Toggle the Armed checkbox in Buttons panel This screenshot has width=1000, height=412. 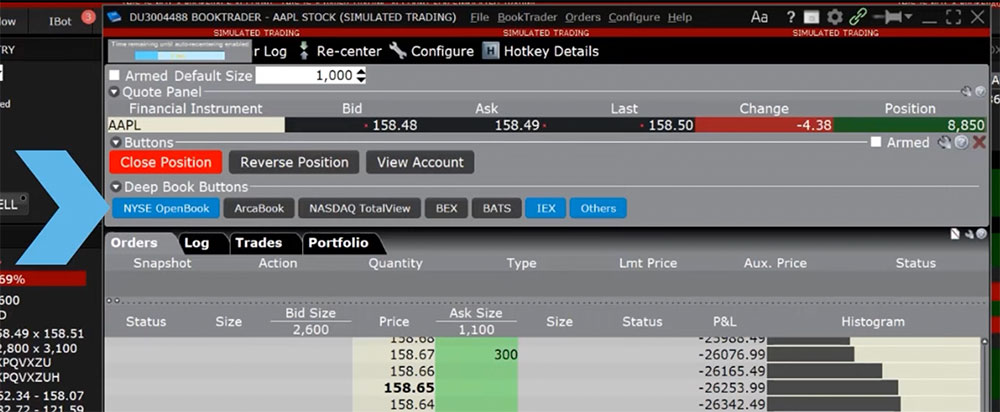(876, 142)
